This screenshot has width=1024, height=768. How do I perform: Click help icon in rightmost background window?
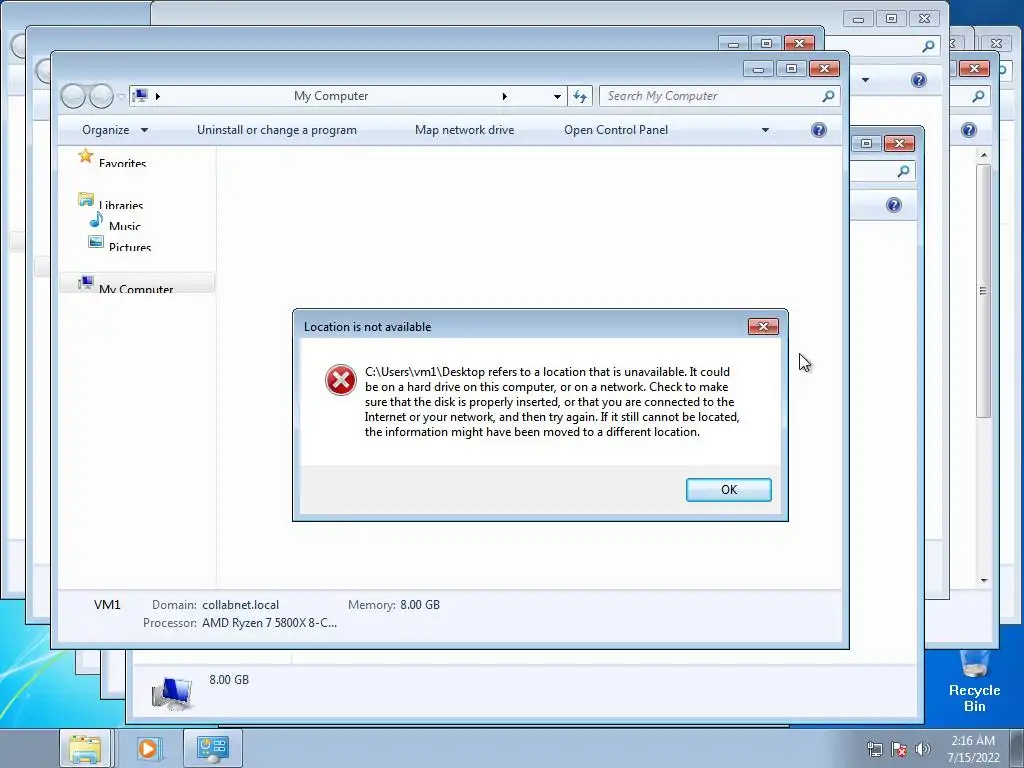click(x=968, y=130)
